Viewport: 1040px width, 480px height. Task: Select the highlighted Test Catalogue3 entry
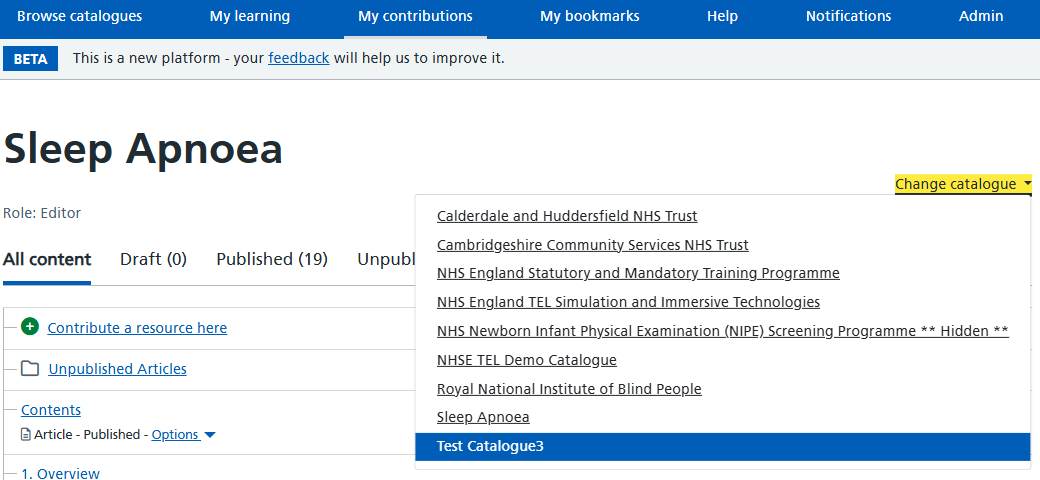click(723, 446)
